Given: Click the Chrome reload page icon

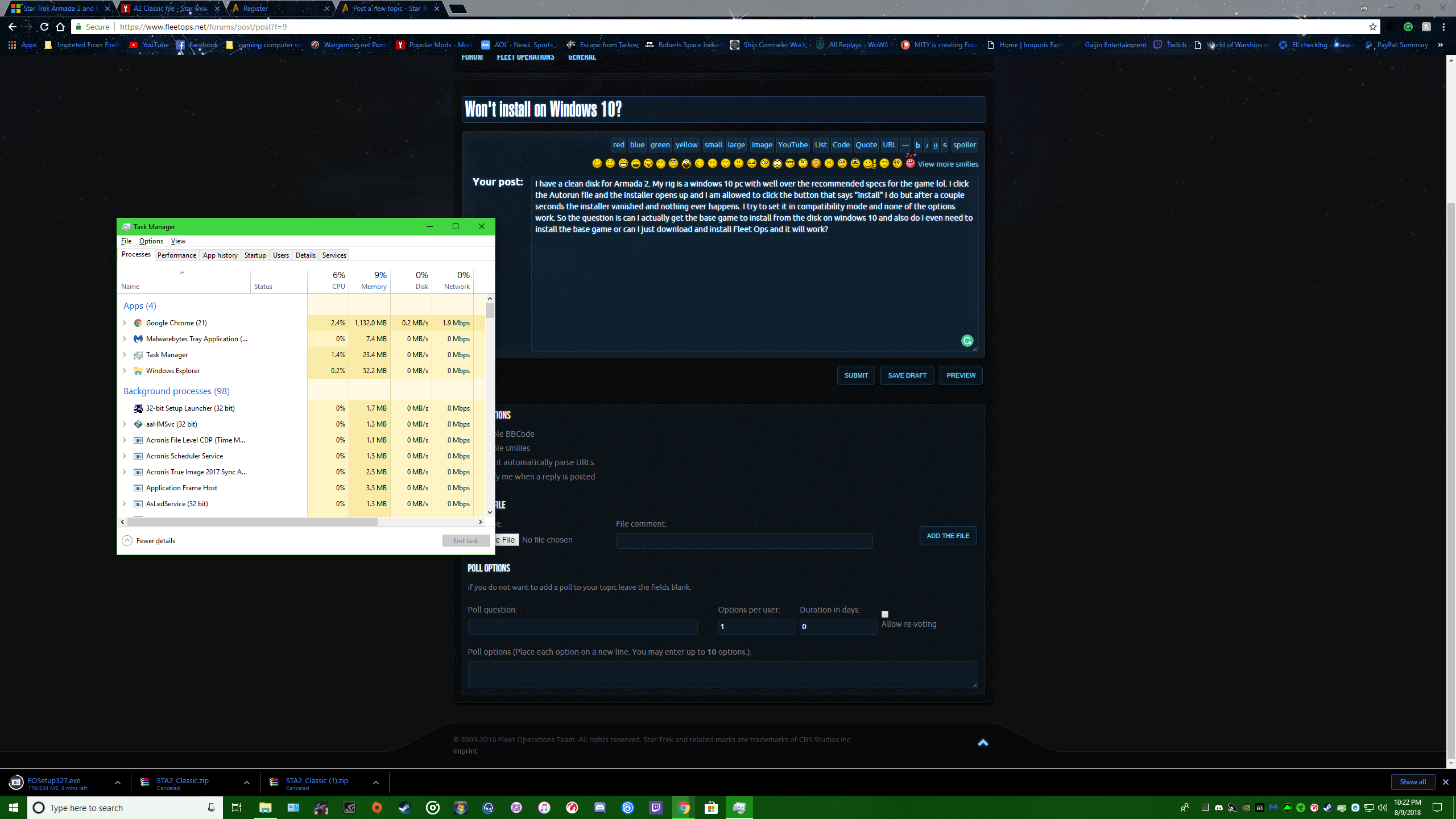Looking at the screenshot, I should (x=44, y=27).
